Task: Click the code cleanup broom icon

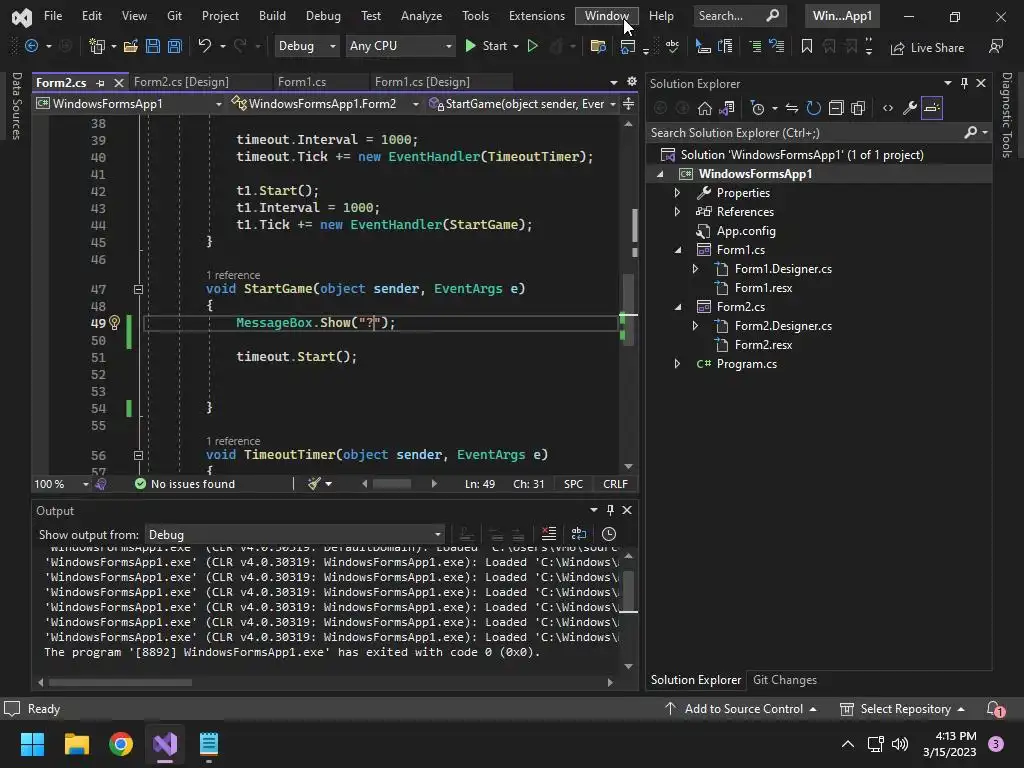Action: 315,483
